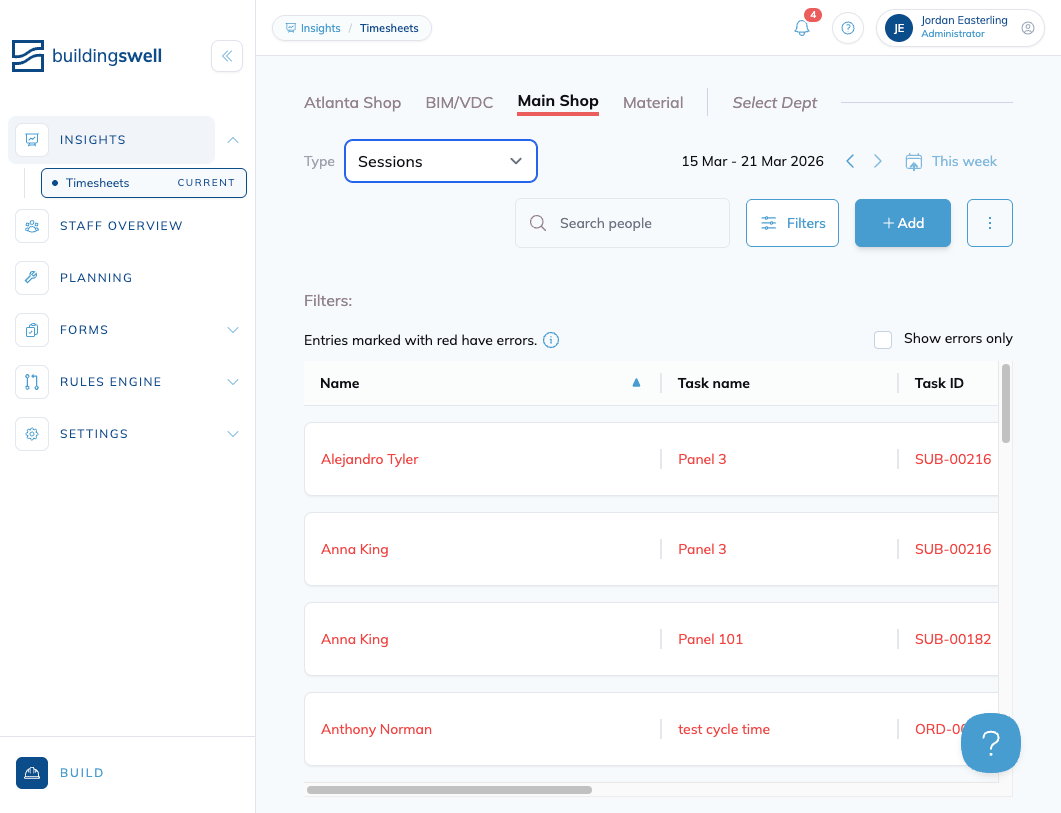Enable Show errors only checkbox
This screenshot has width=1061, height=813.
click(882, 340)
